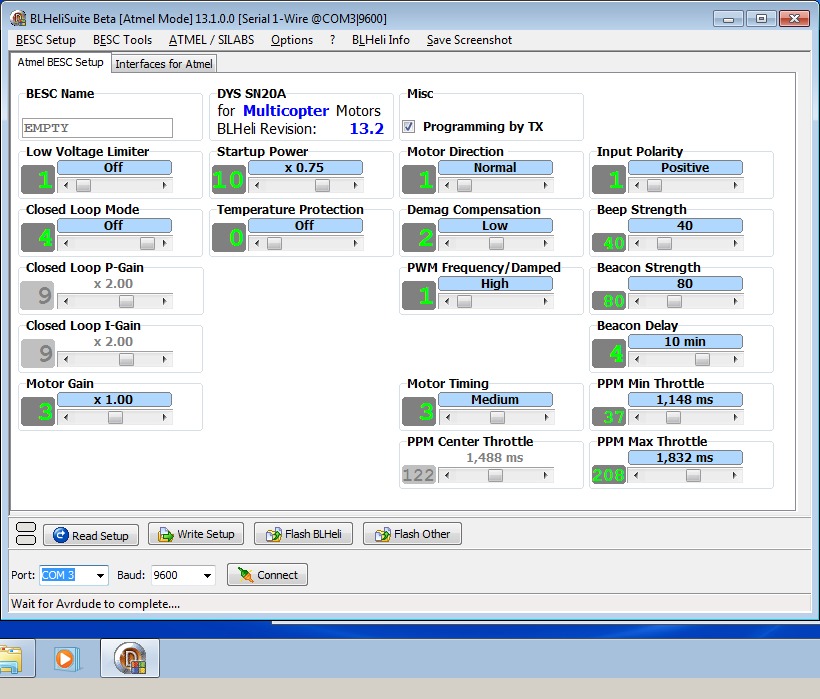Click the Input Polarity right arrow
Viewport: 820px width, 699px height.
tap(735, 186)
